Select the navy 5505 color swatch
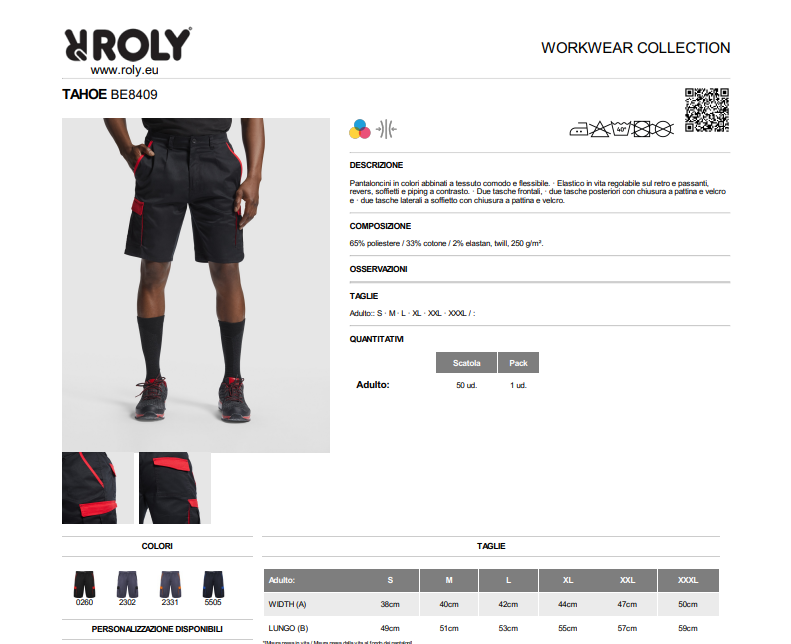Image resolution: width=791 pixels, height=644 pixels. [213, 588]
